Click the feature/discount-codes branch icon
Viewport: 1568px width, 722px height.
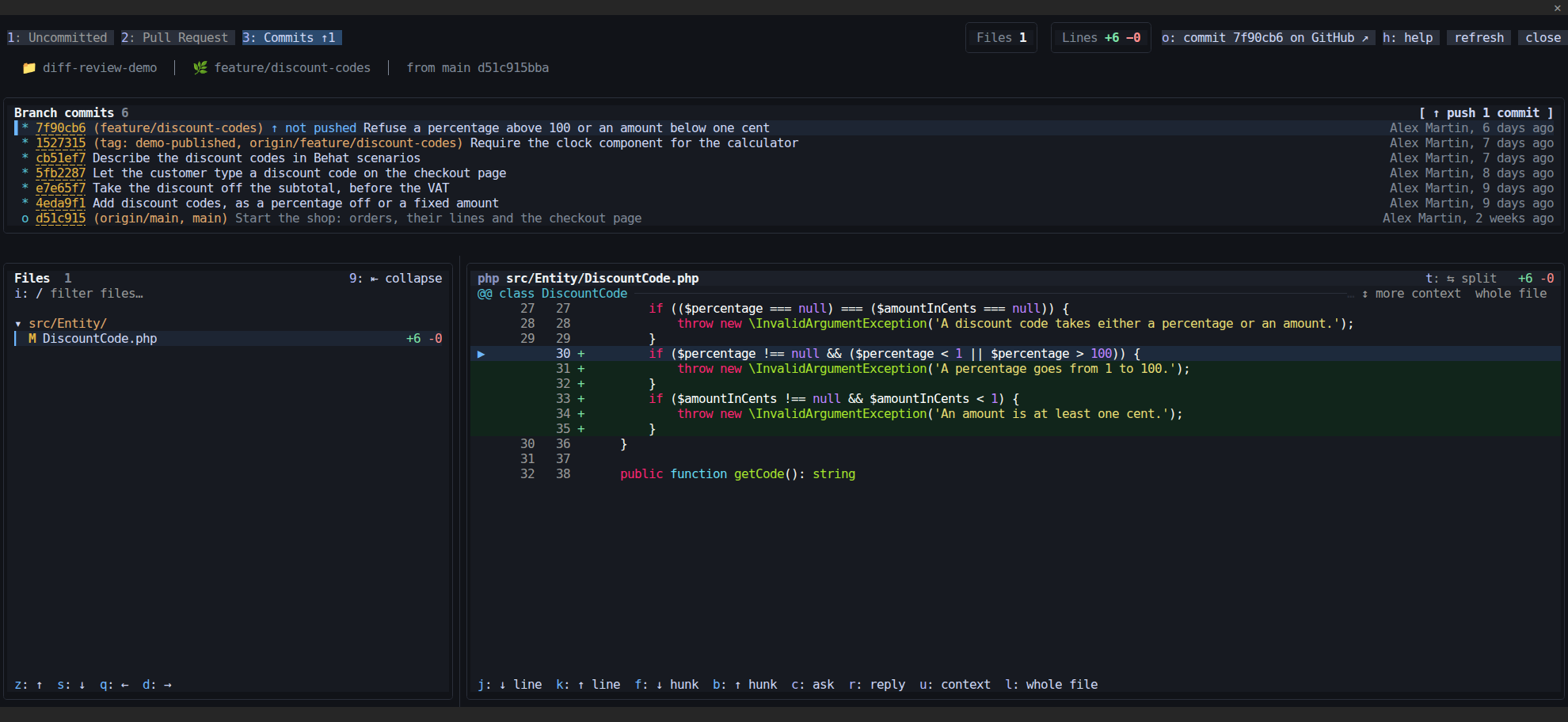tap(200, 68)
